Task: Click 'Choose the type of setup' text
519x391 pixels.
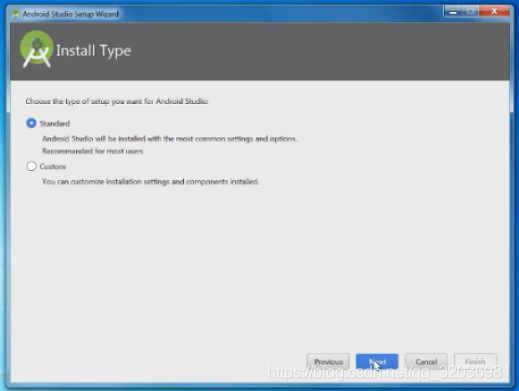Action: (117, 101)
